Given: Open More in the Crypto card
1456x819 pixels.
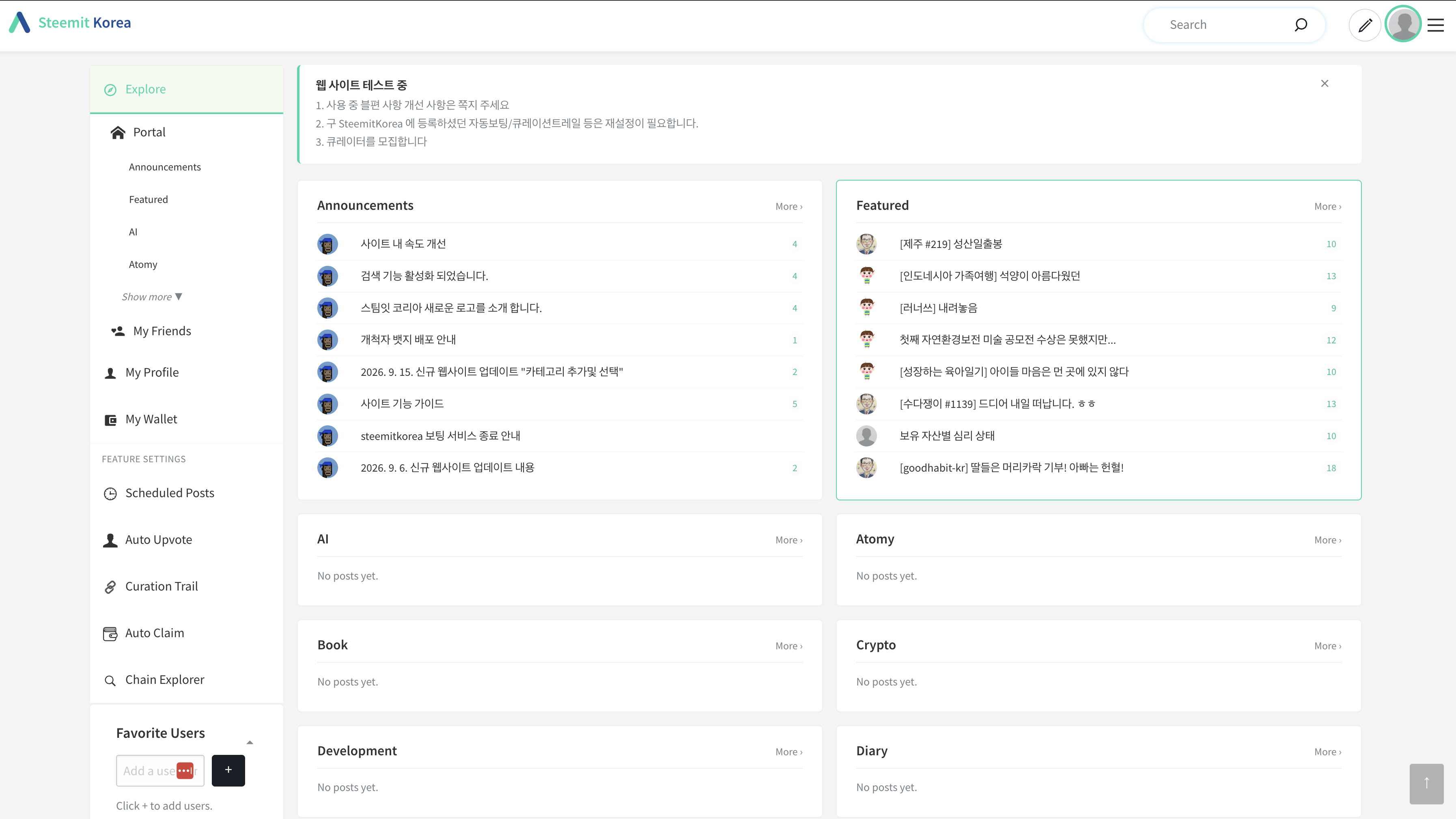Looking at the screenshot, I should [1327, 645].
